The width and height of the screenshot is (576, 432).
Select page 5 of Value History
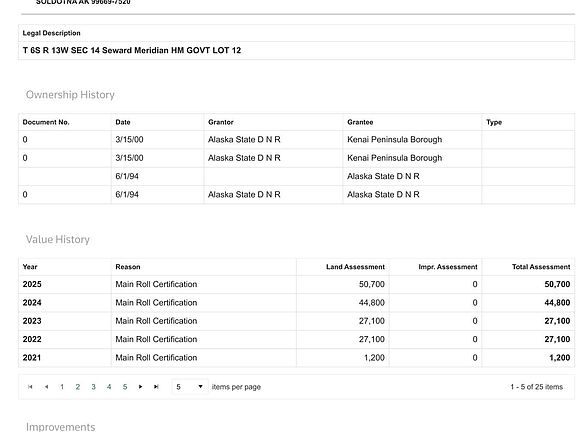click(x=125, y=387)
